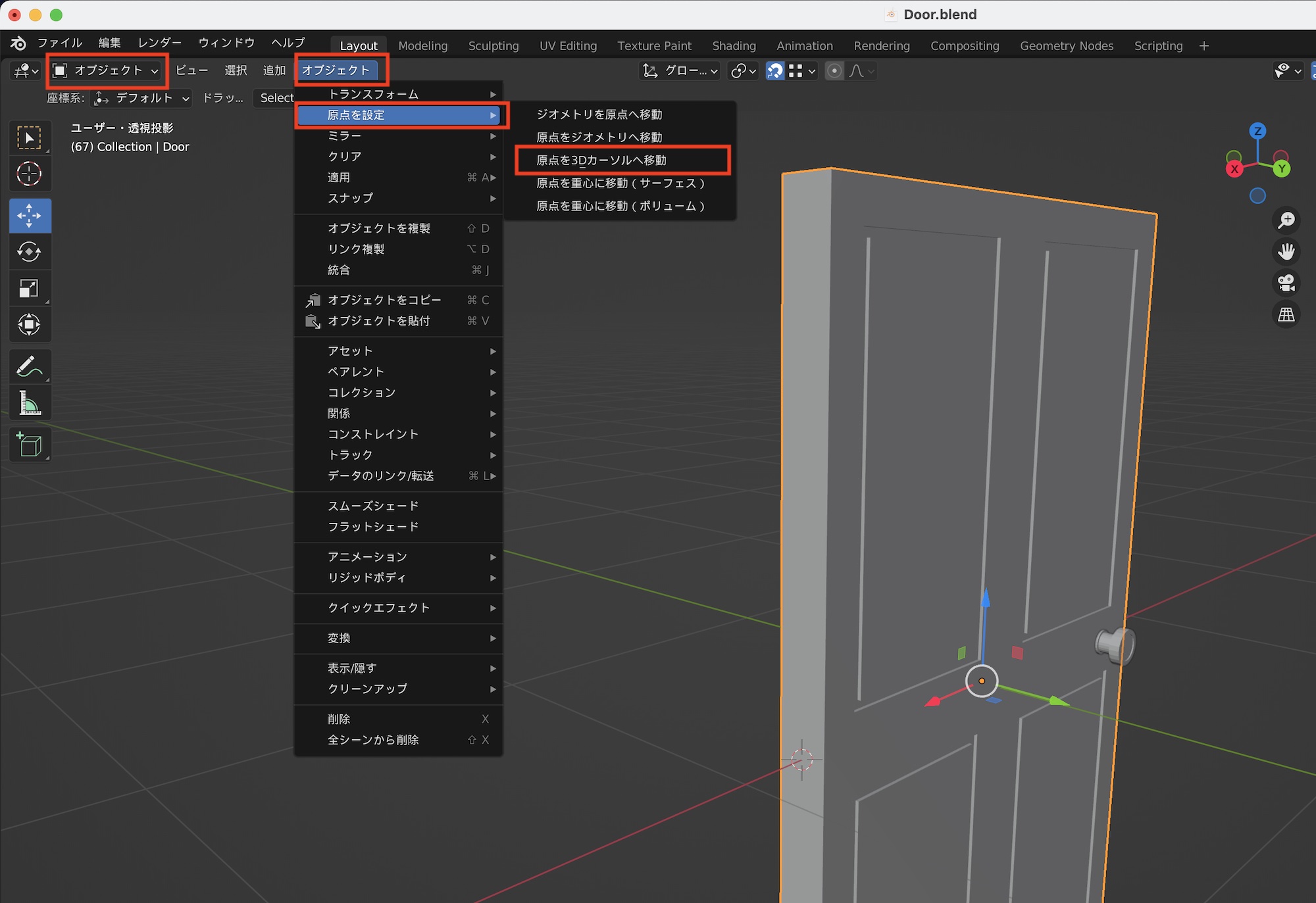This screenshot has height=903, width=1316.
Task: Click the Add Cube tool
Action: (x=29, y=445)
